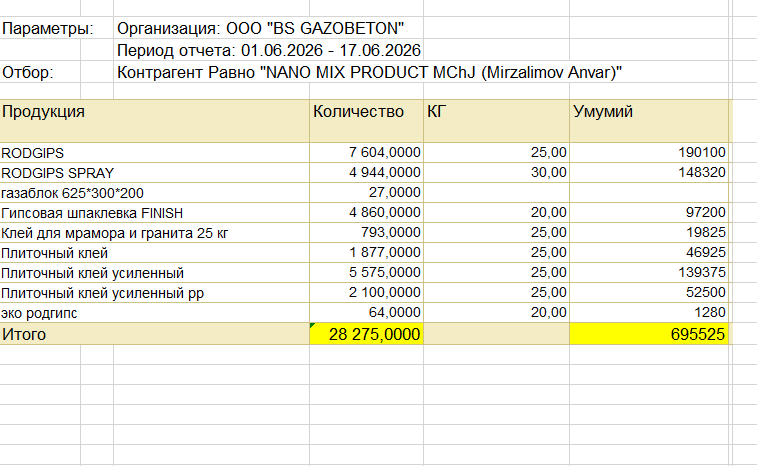Select quantity cell '793,0000'

click(x=366, y=233)
